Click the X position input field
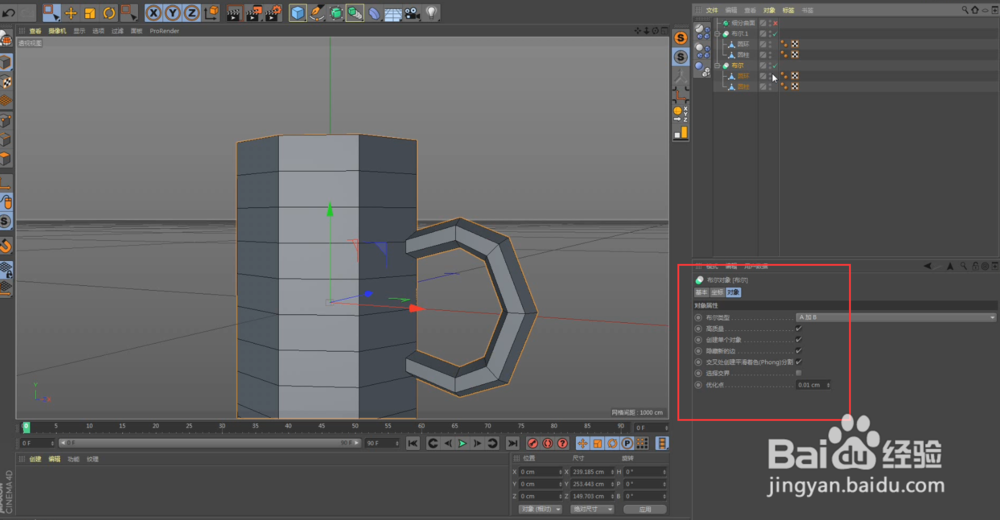This screenshot has height=520, width=1000. click(541, 471)
